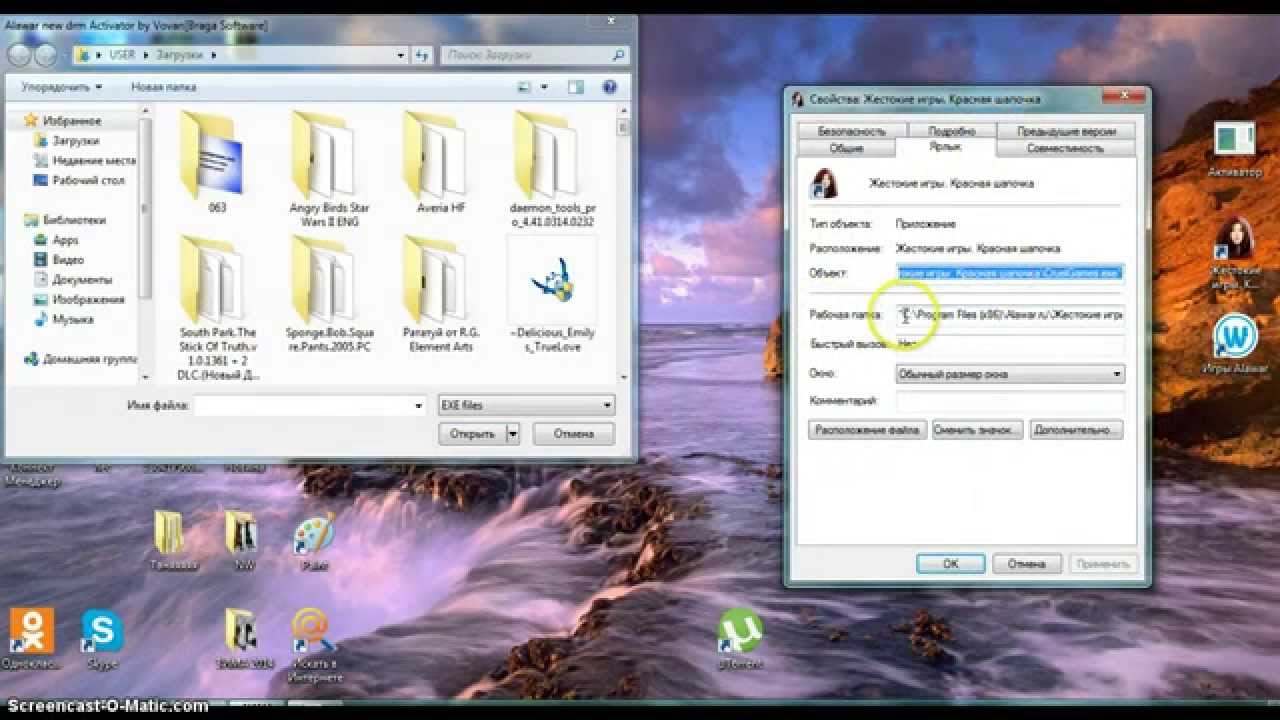Click the search magnifier icon in file dialog
The height and width of the screenshot is (720, 1280).
621,55
